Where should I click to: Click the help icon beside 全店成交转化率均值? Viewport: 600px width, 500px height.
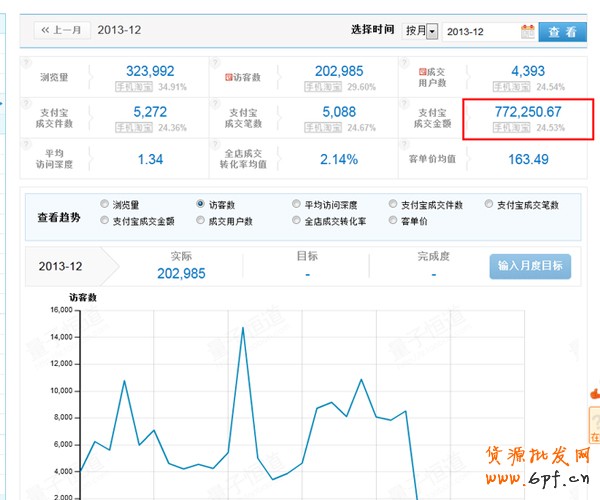(215, 144)
